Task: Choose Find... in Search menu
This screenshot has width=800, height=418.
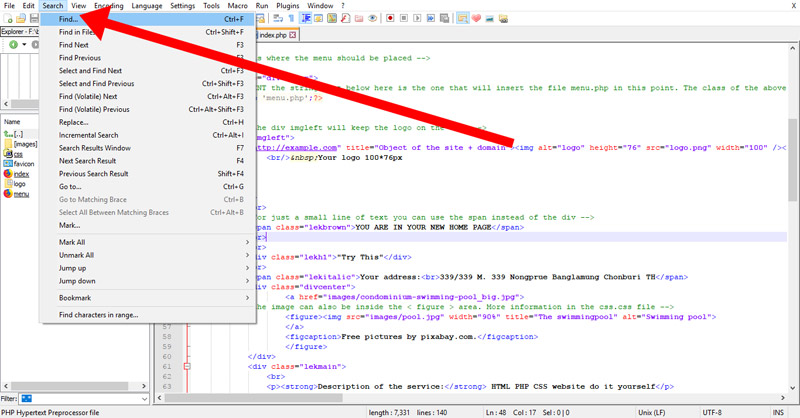Action: (147, 19)
